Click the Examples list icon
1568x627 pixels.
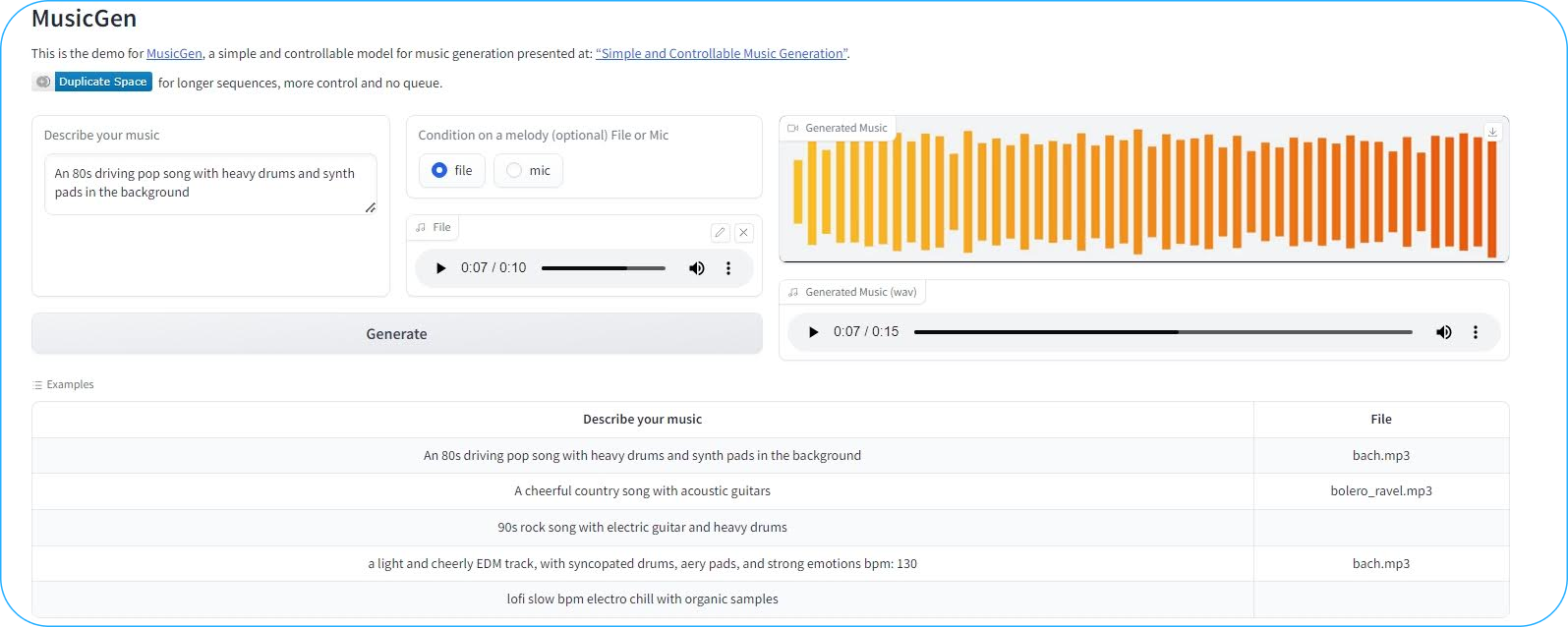tap(37, 385)
